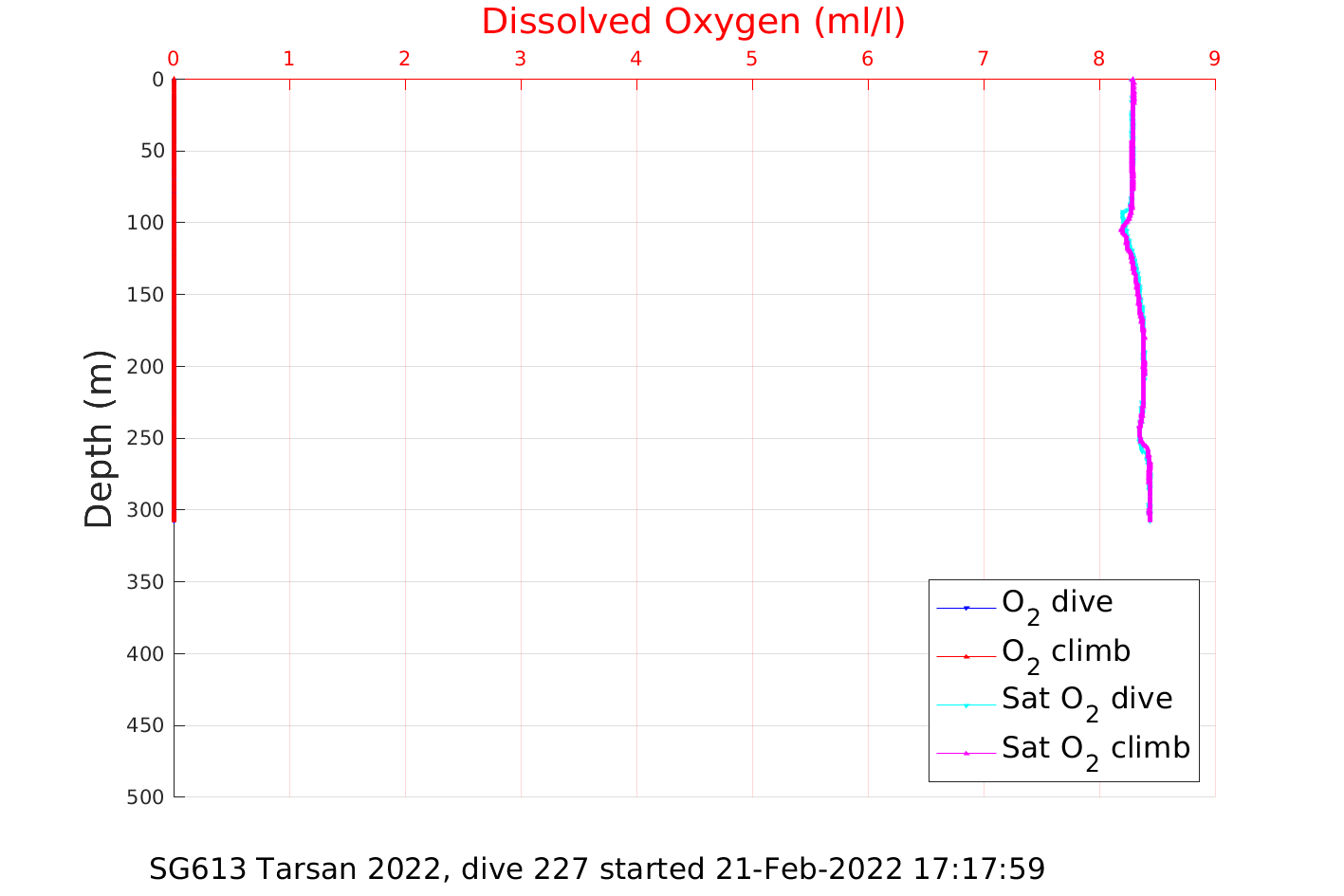Click the SG613 Tarsan dive 227 caption
1344x896 pixels.
598,869
